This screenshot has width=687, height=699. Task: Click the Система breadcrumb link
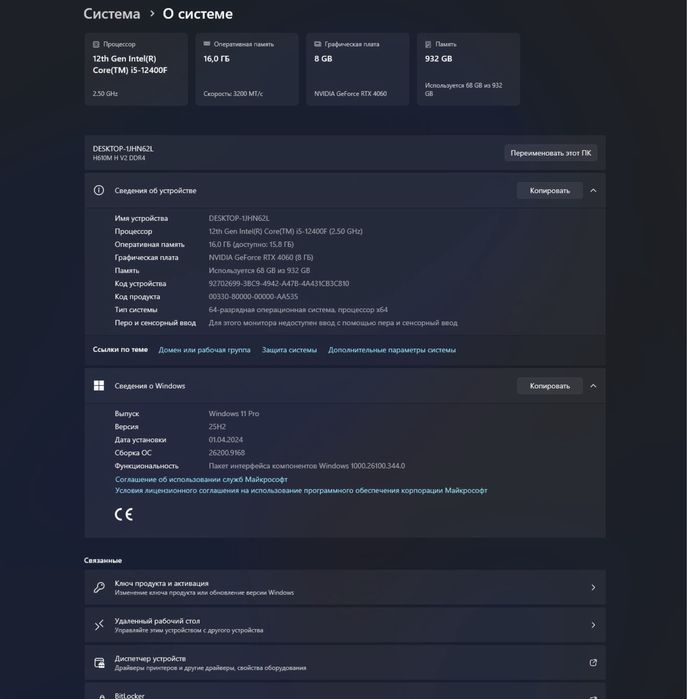[111, 14]
